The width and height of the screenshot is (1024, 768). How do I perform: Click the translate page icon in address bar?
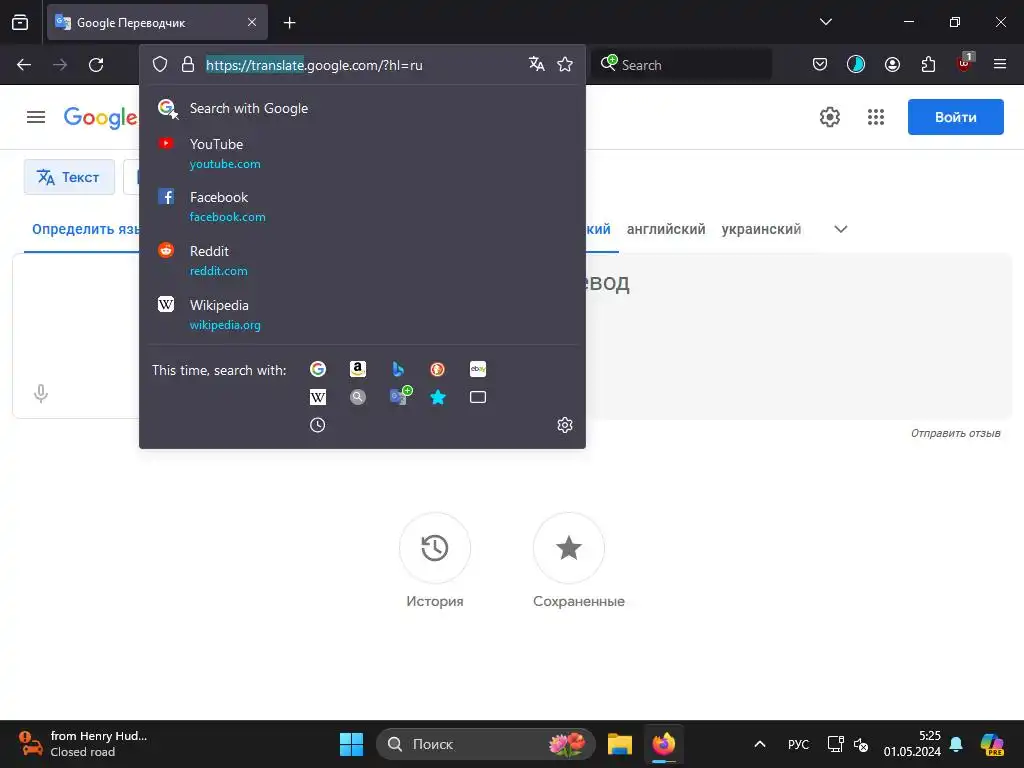click(x=537, y=64)
